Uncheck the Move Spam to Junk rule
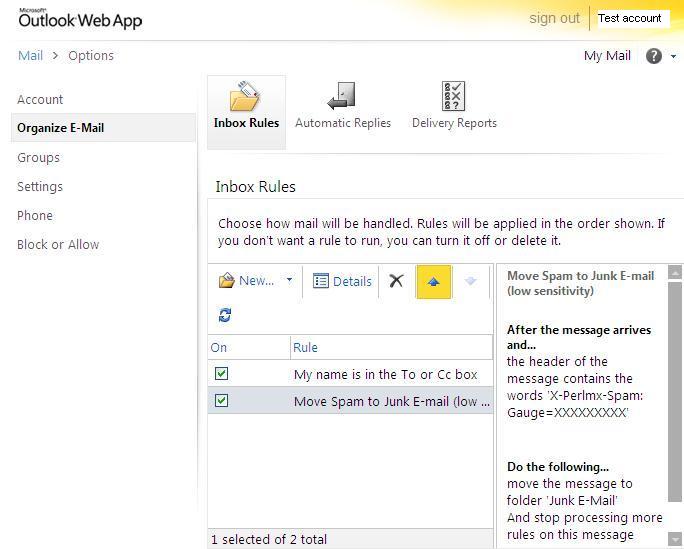This screenshot has height=549, width=684. coord(221,401)
